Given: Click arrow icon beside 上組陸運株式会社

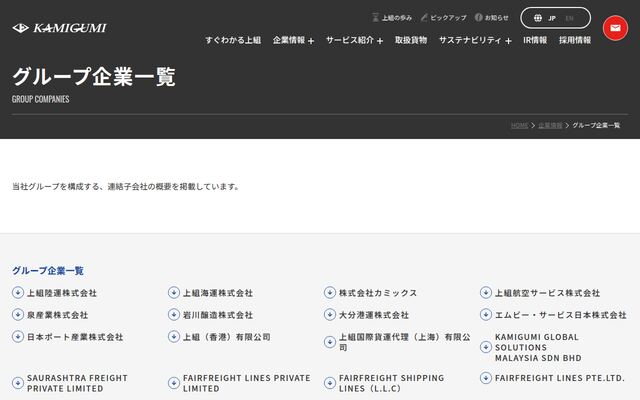Looking at the screenshot, I should pyautogui.click(x=18, y=293).
